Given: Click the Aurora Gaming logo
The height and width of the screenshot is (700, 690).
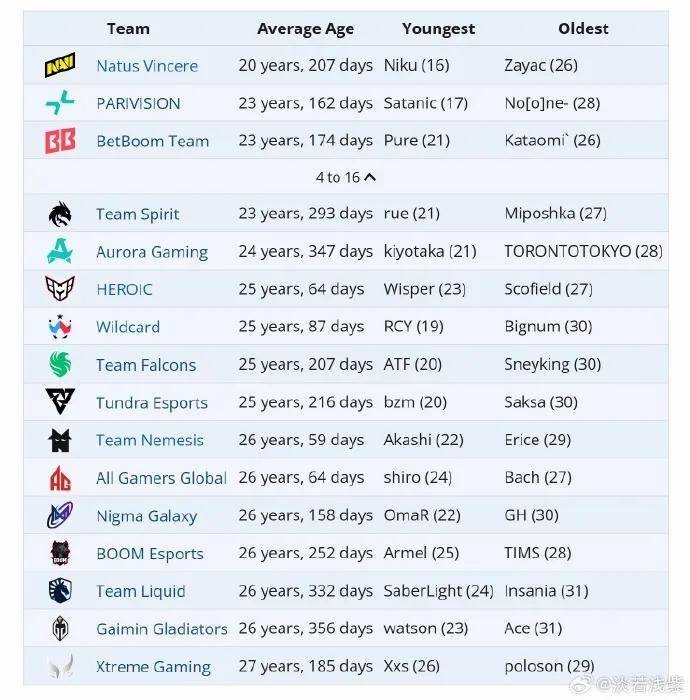Looking at the screenshot, I should click(x=60, y=251).
